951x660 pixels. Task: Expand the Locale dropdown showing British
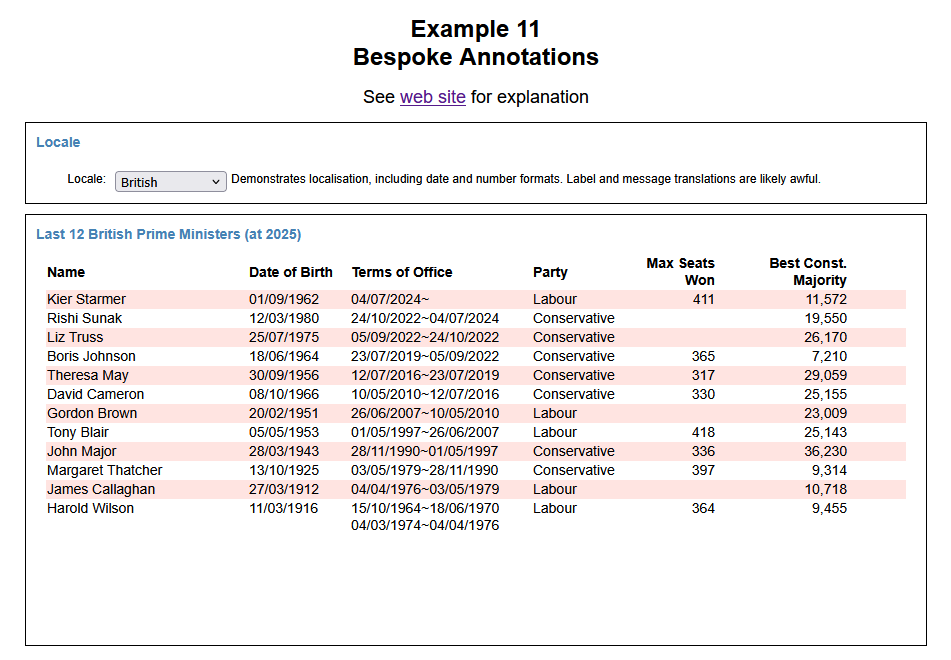(x=171, y=182)
